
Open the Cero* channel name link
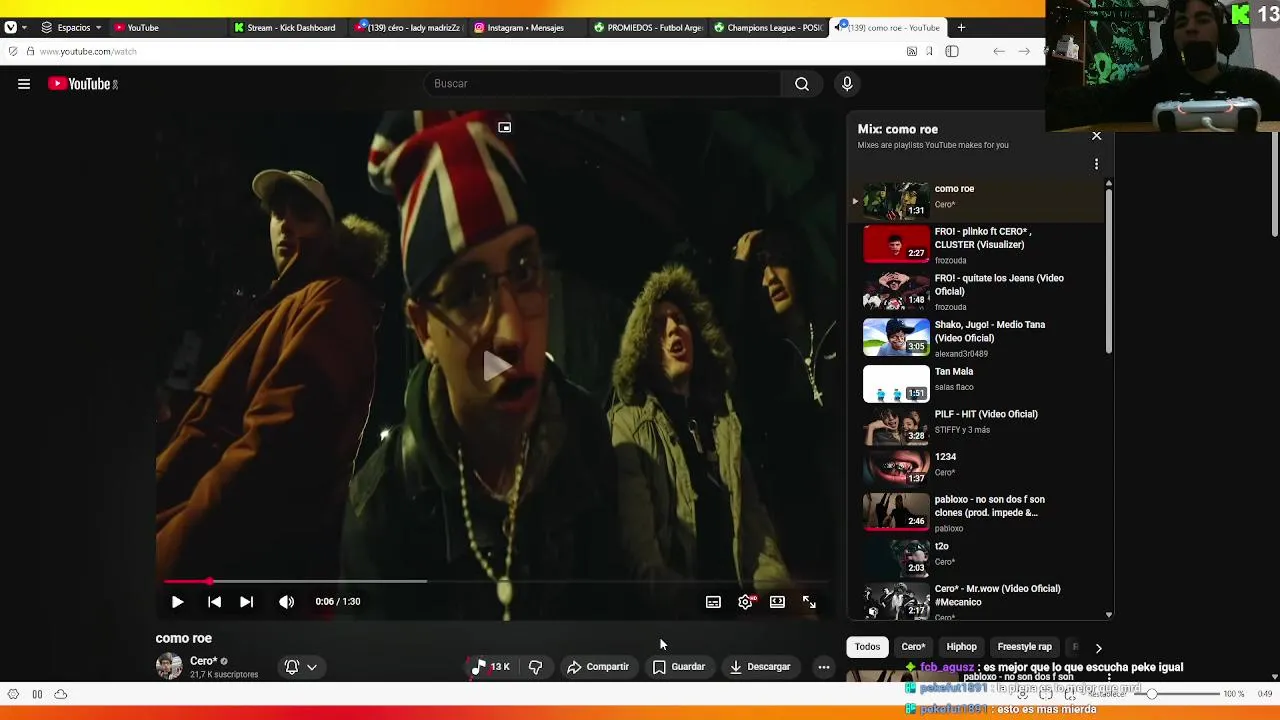click(203, 661)
